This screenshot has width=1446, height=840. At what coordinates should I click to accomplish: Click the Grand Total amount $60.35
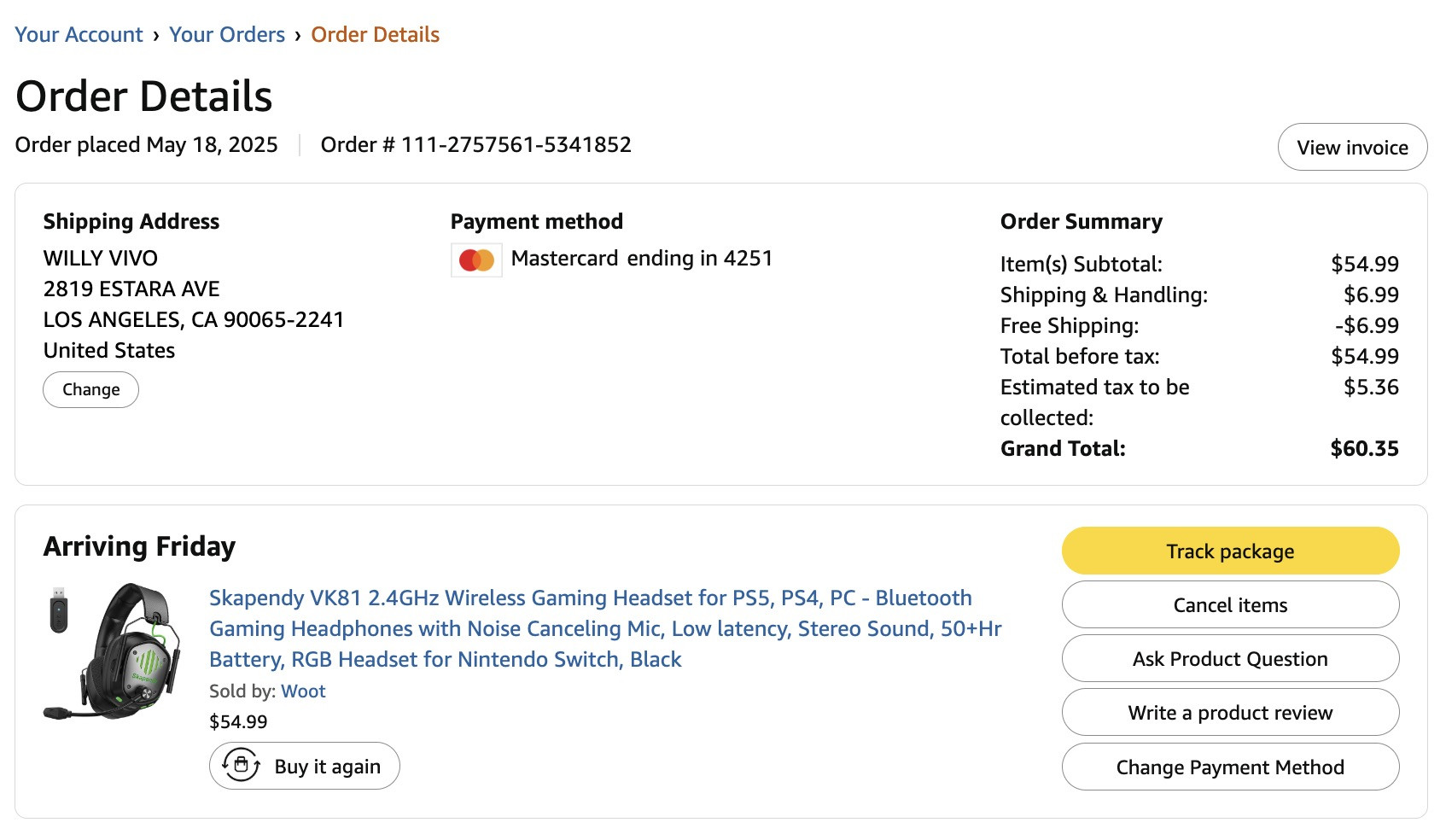1364,448
